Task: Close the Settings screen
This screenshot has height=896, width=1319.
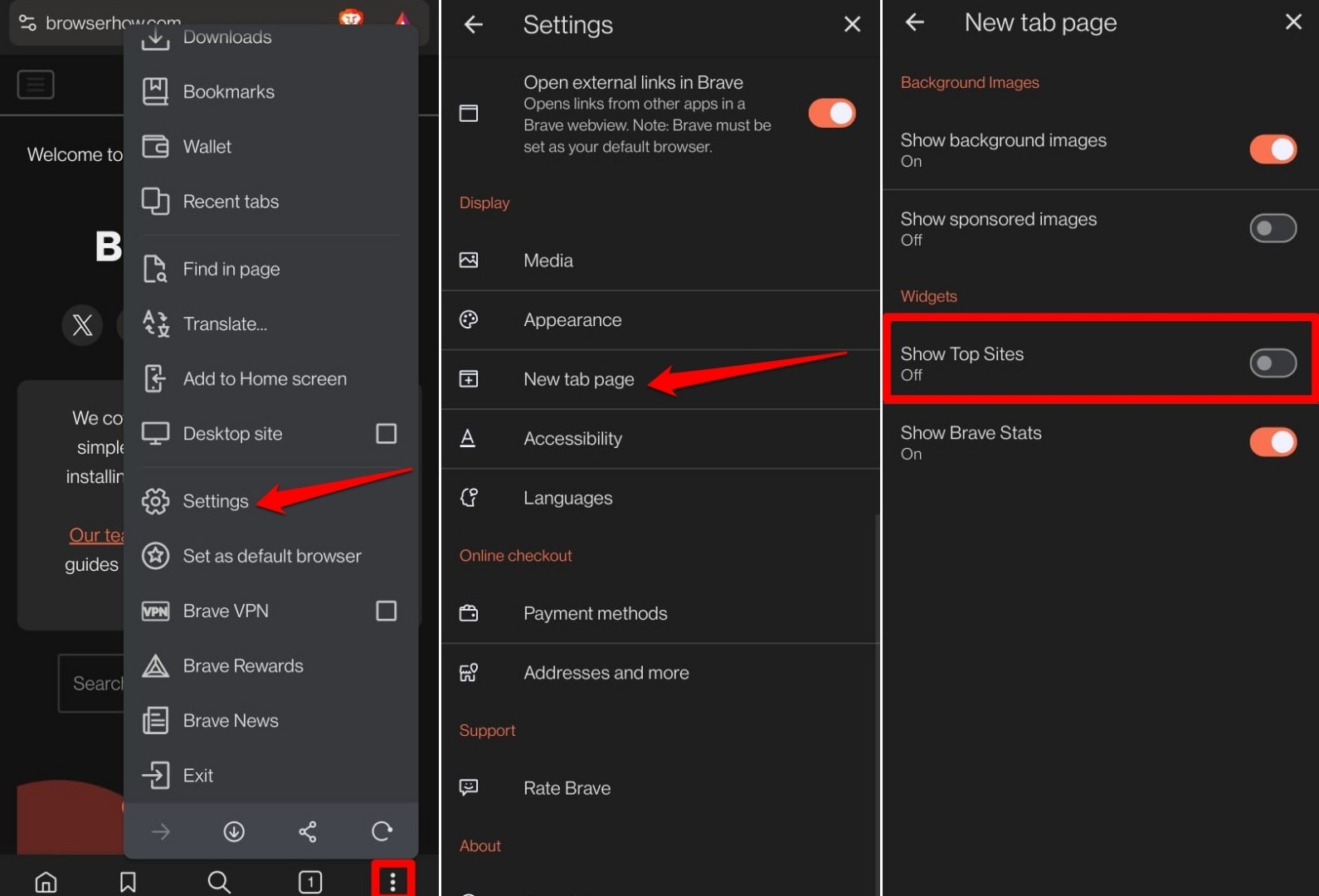Action: tap(852, 25)
